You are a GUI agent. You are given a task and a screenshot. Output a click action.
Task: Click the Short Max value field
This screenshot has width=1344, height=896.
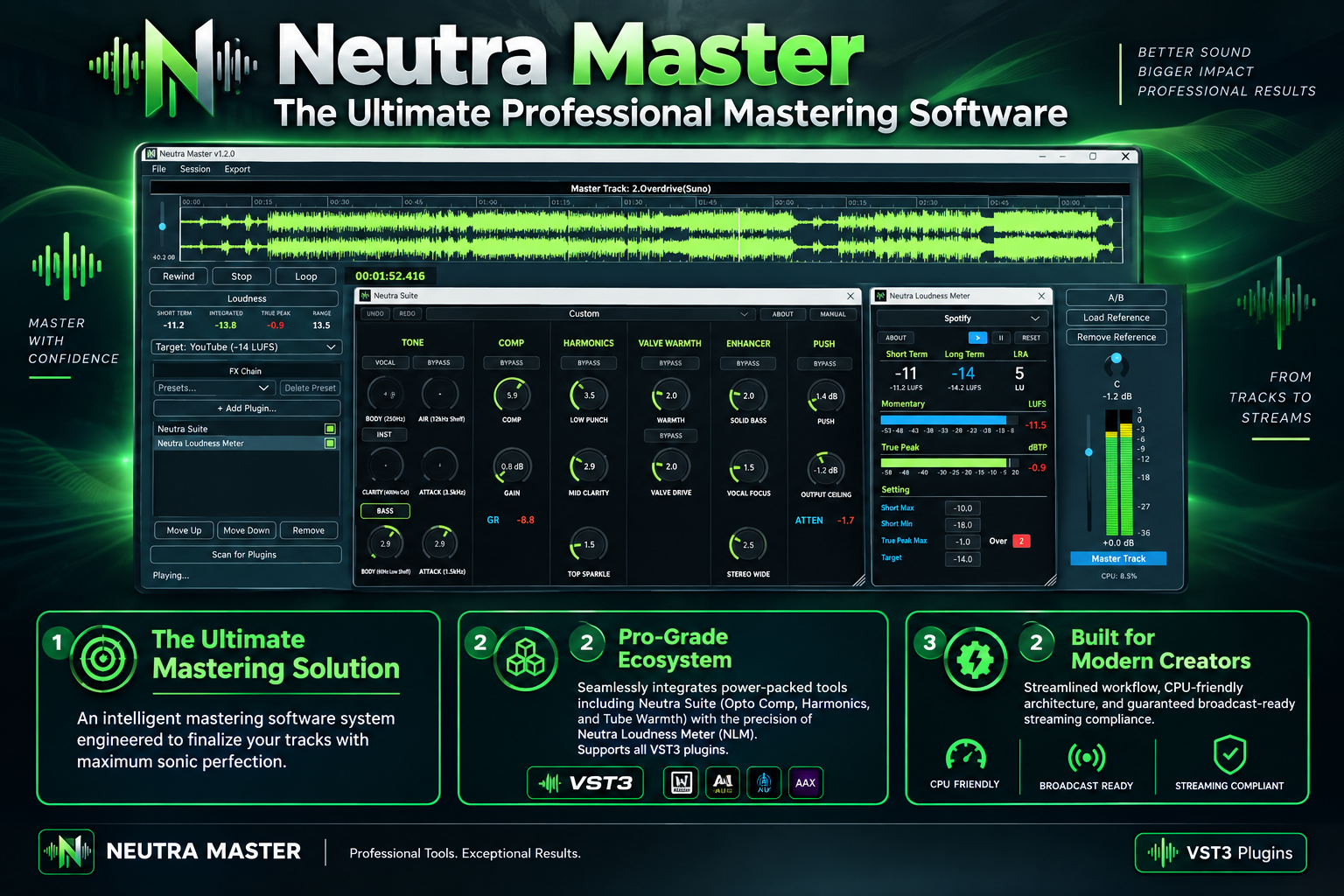click(962, 508)
